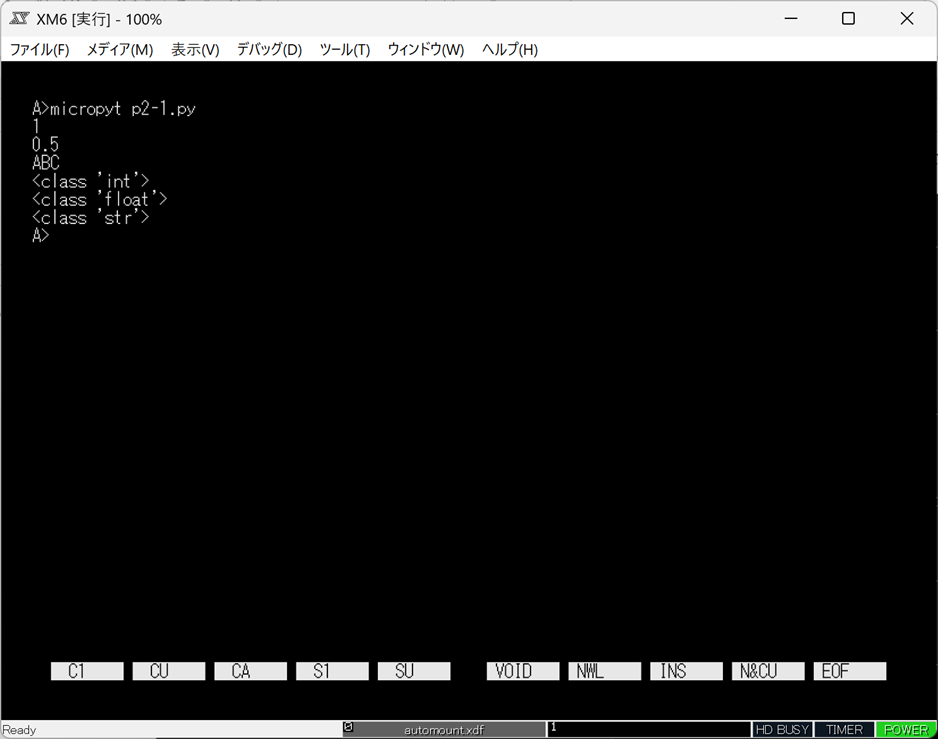Click the CU function key label
938x739 pixels.
(x=169, y=671)
